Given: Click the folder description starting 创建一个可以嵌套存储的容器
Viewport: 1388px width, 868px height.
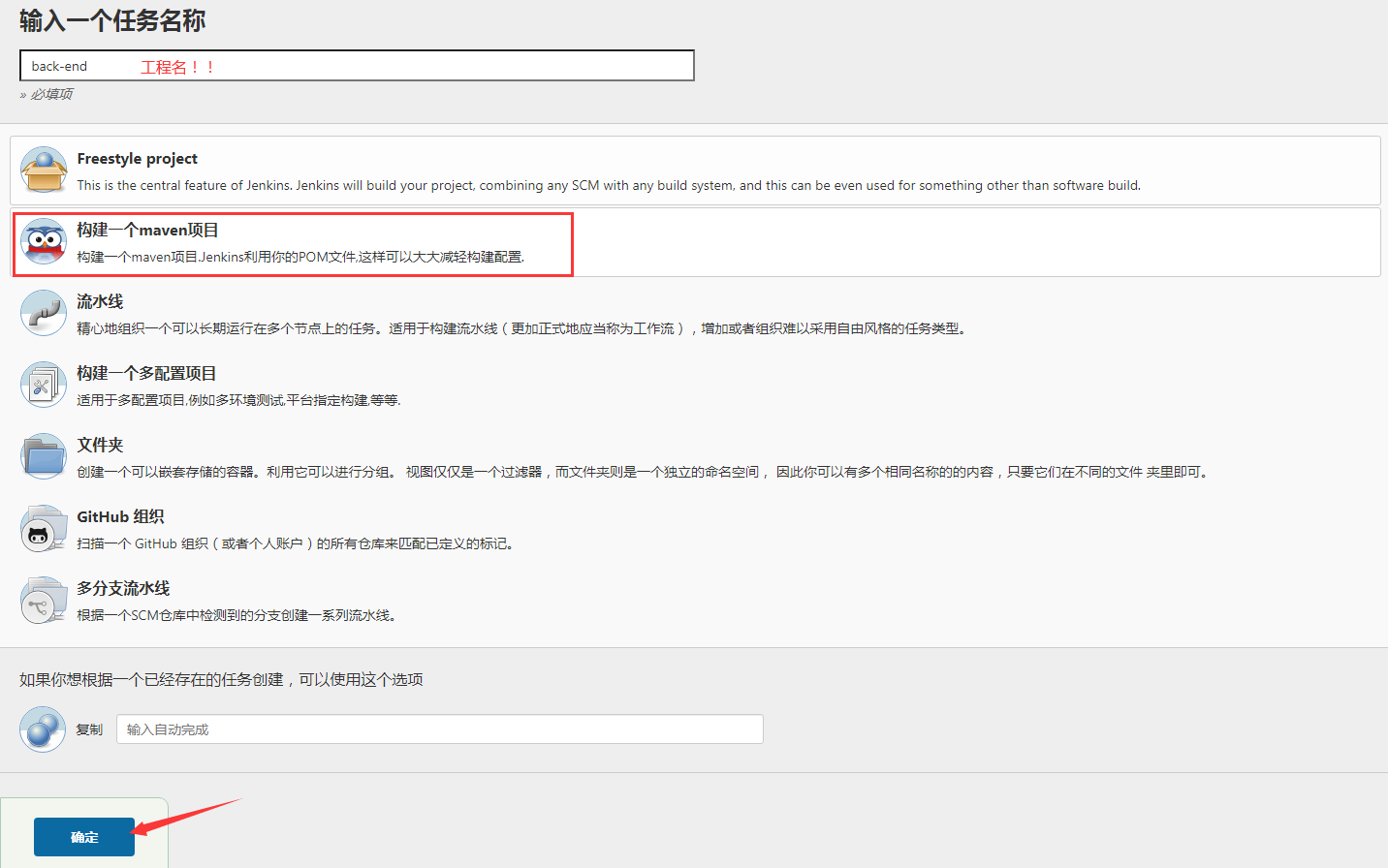Looking at the screenshot, I should click(x=644, y=472).
